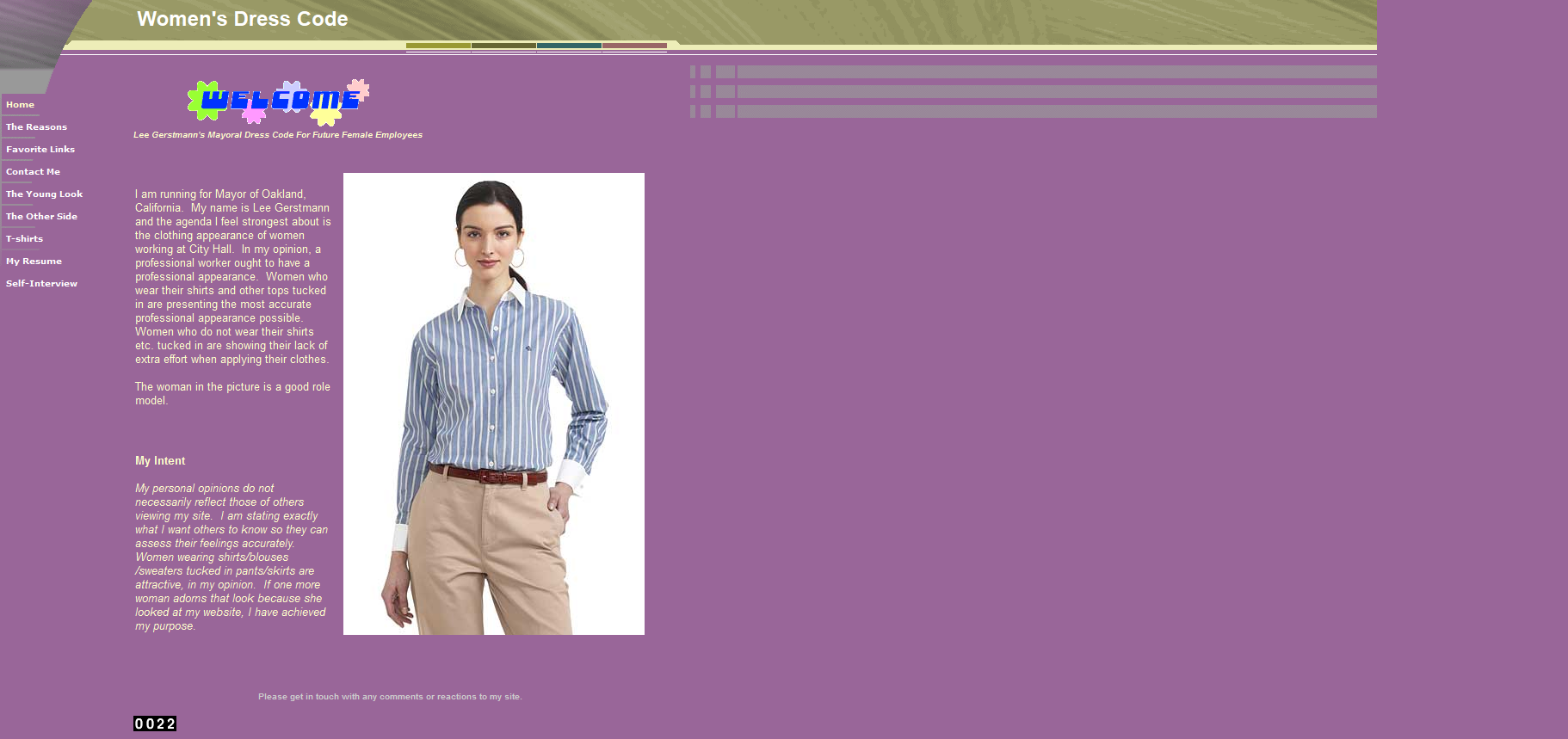Click 'My personal opinions do not' italic text
The height and width of the screenshot is (739, 1568).
click(x=231, y=557)
